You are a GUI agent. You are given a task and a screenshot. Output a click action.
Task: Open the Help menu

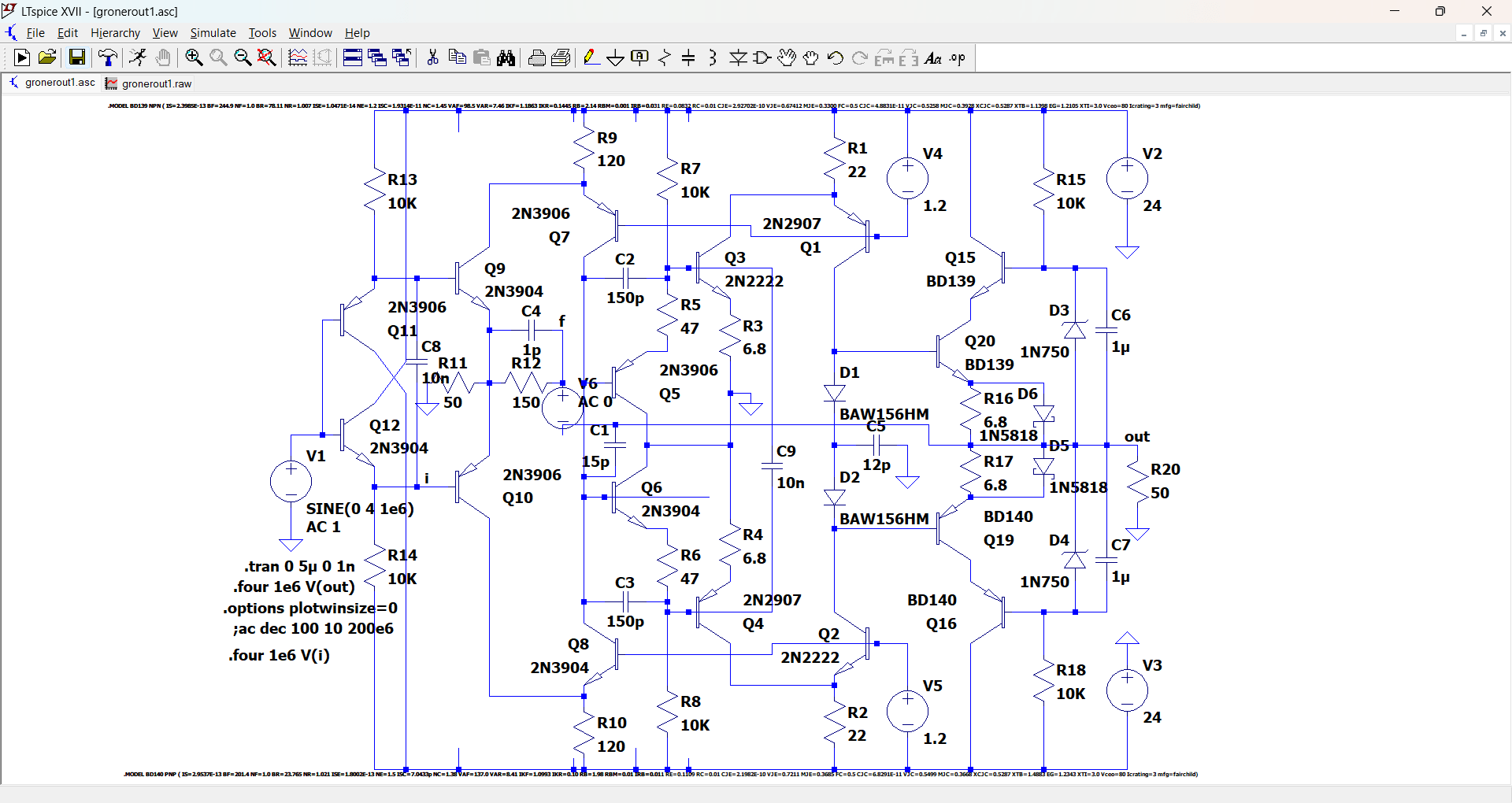pos(357,33)
